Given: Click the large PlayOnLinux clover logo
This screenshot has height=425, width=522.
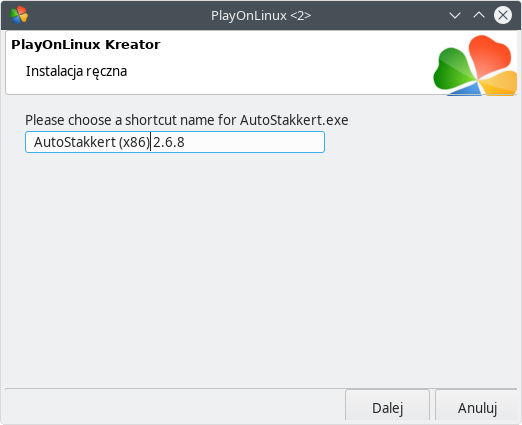Looking at the screenshot, I should point(475,65).
